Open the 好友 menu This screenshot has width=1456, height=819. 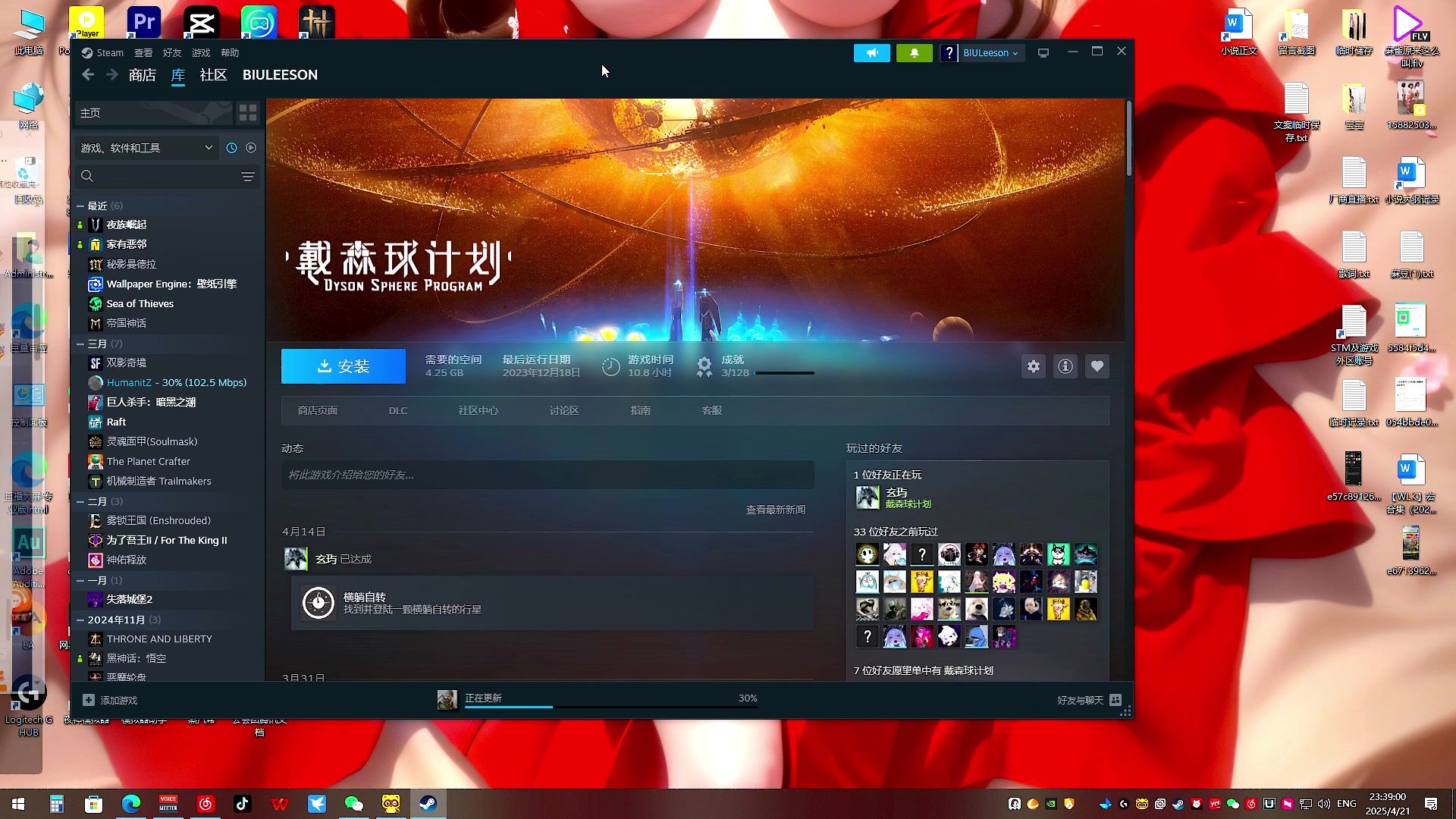click(x=172, y=53)
